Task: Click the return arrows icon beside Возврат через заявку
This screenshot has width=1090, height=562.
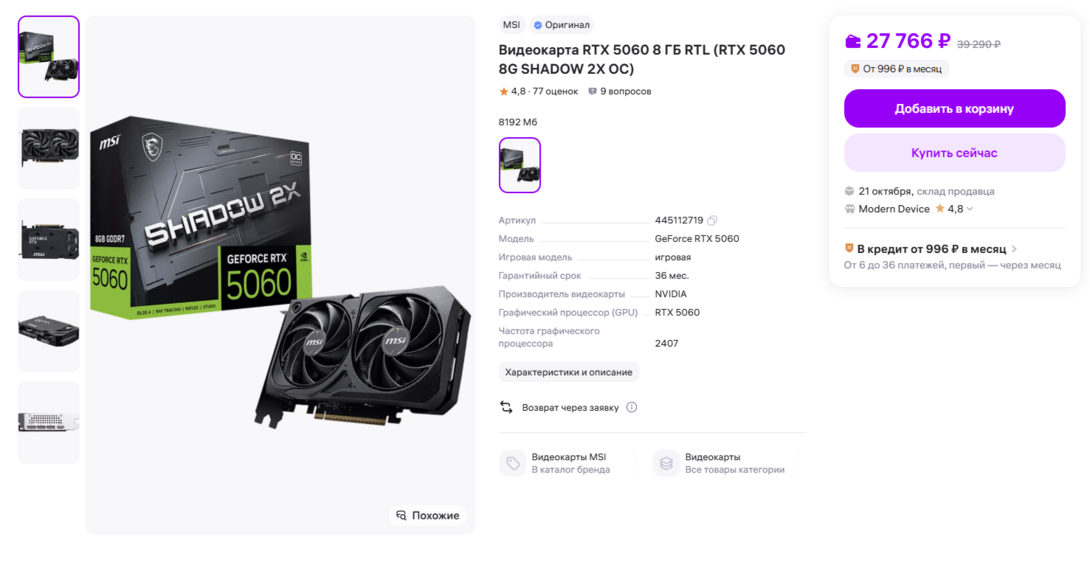Action: [506, 408]
